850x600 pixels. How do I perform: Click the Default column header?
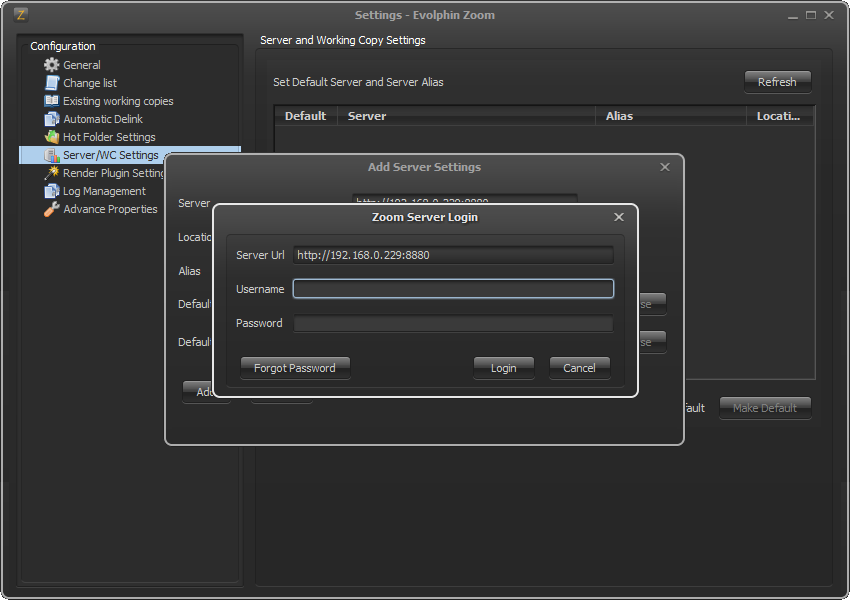coord(306,116)
